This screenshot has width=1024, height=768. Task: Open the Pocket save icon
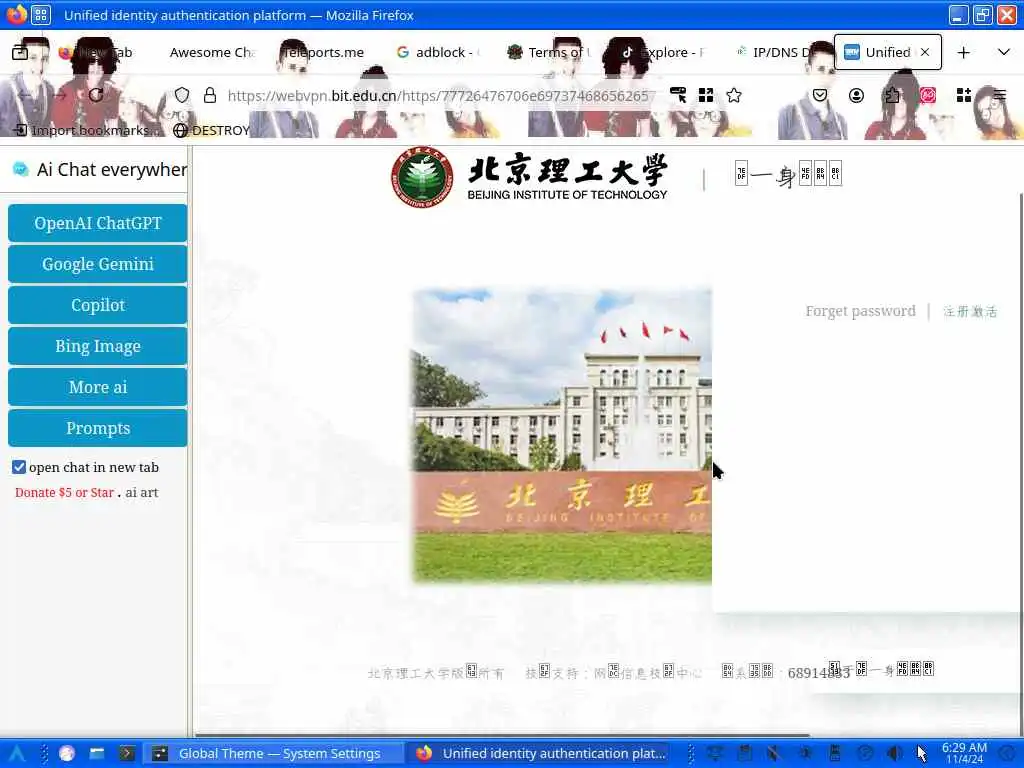coord(820,95)
